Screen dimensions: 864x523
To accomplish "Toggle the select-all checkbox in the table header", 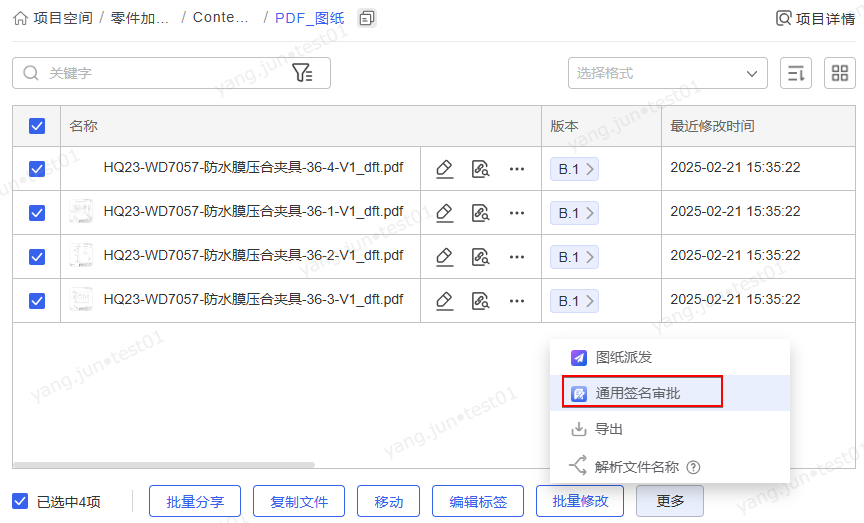I will click(x=37, y=126).
